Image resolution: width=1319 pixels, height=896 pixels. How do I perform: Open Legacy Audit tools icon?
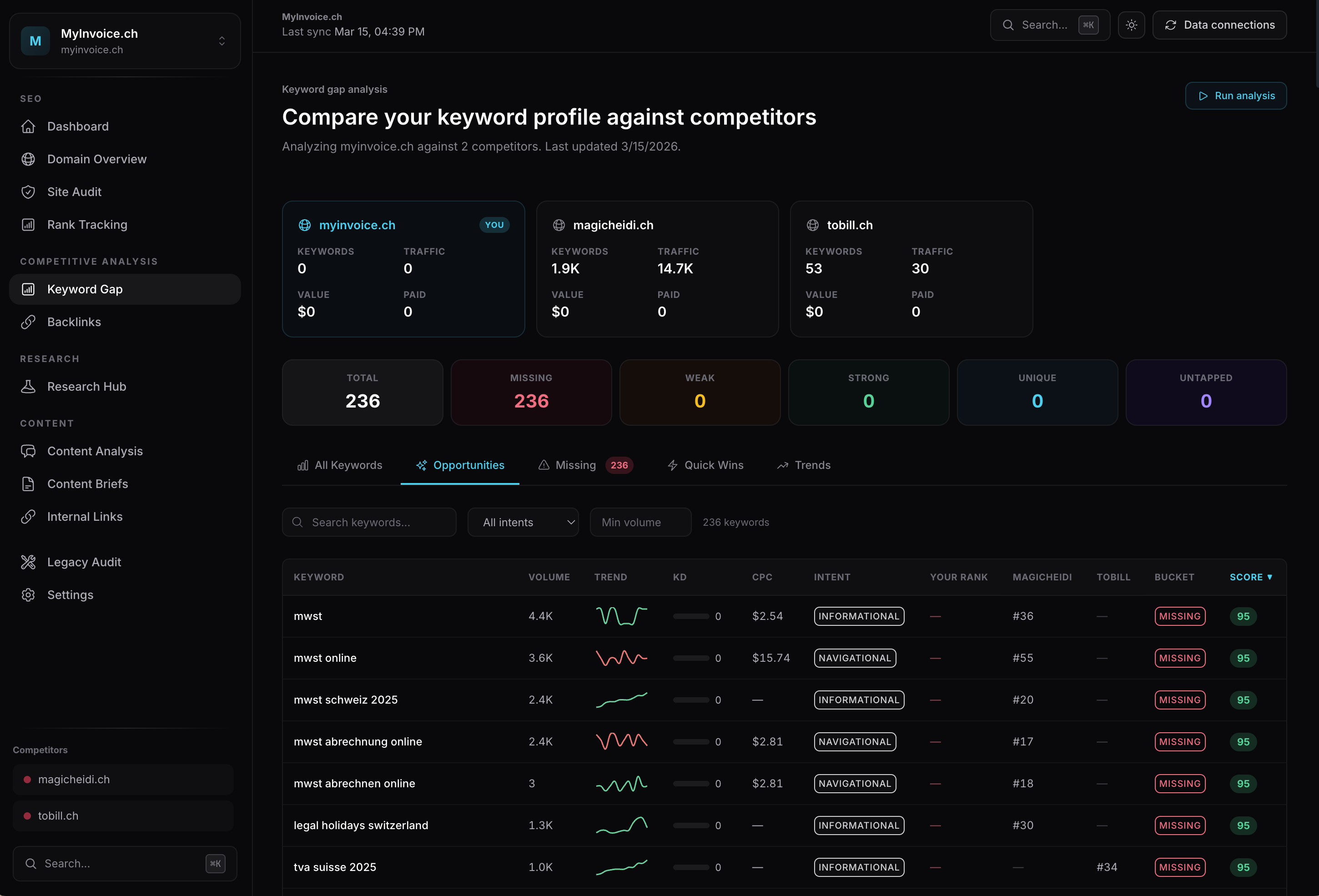[x=28, y=562]
